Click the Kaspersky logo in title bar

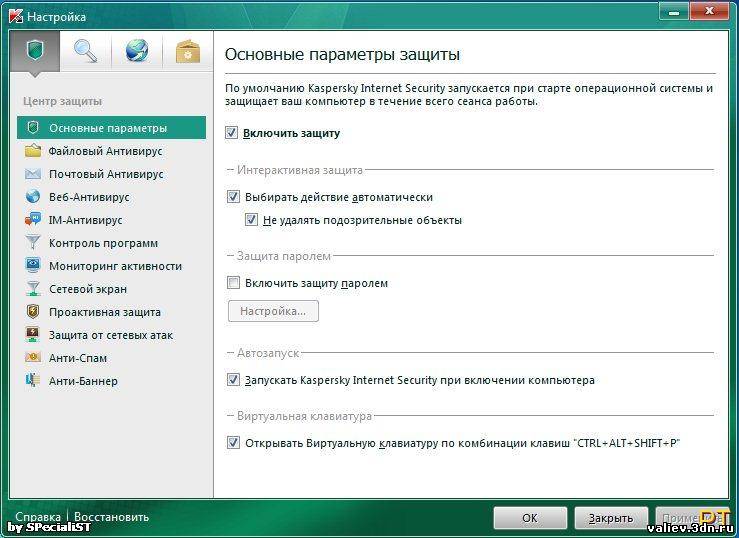pyautogui.click(x=16, y=16)
